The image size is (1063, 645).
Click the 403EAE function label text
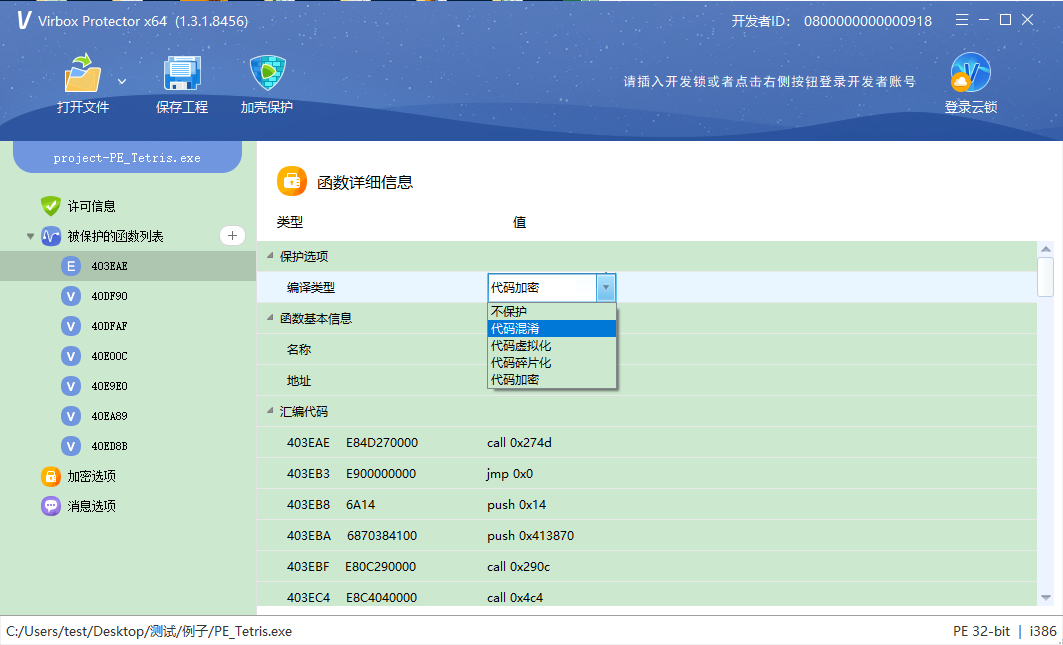[110, 267]
